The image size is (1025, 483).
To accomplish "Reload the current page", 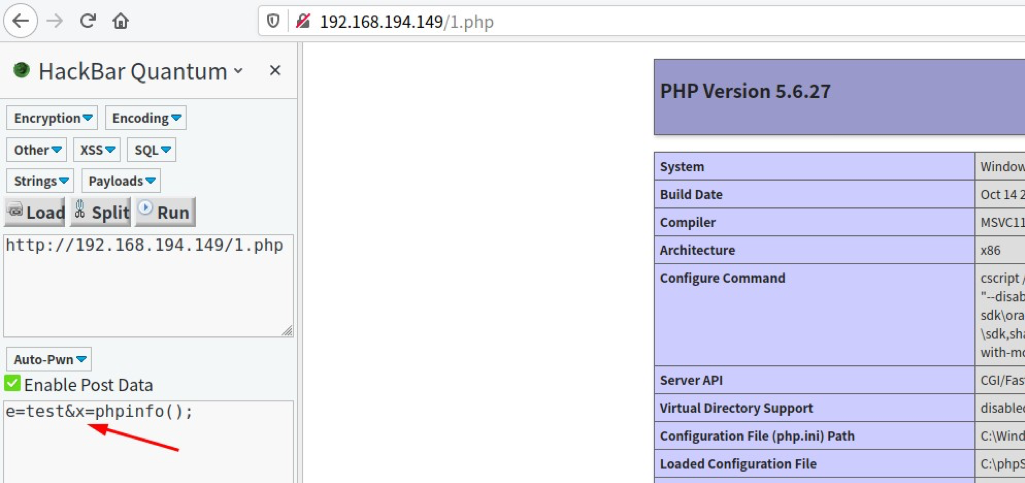I will coord(88,21).
